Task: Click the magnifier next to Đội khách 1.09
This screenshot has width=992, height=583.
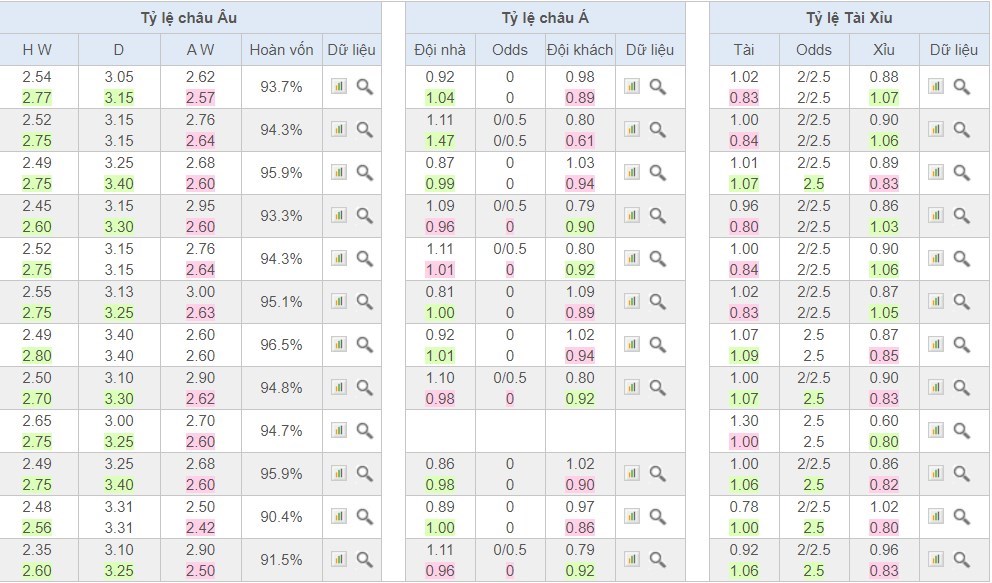Action: pyautogui.click(x=658, y=302)
